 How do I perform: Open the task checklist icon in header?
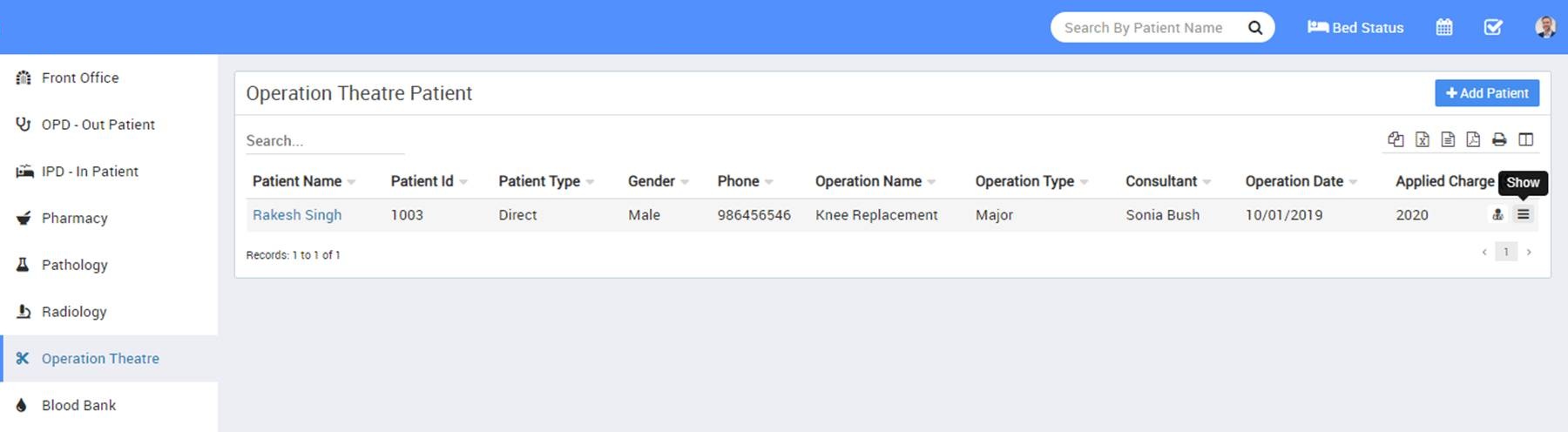(x=1493, y=27)
